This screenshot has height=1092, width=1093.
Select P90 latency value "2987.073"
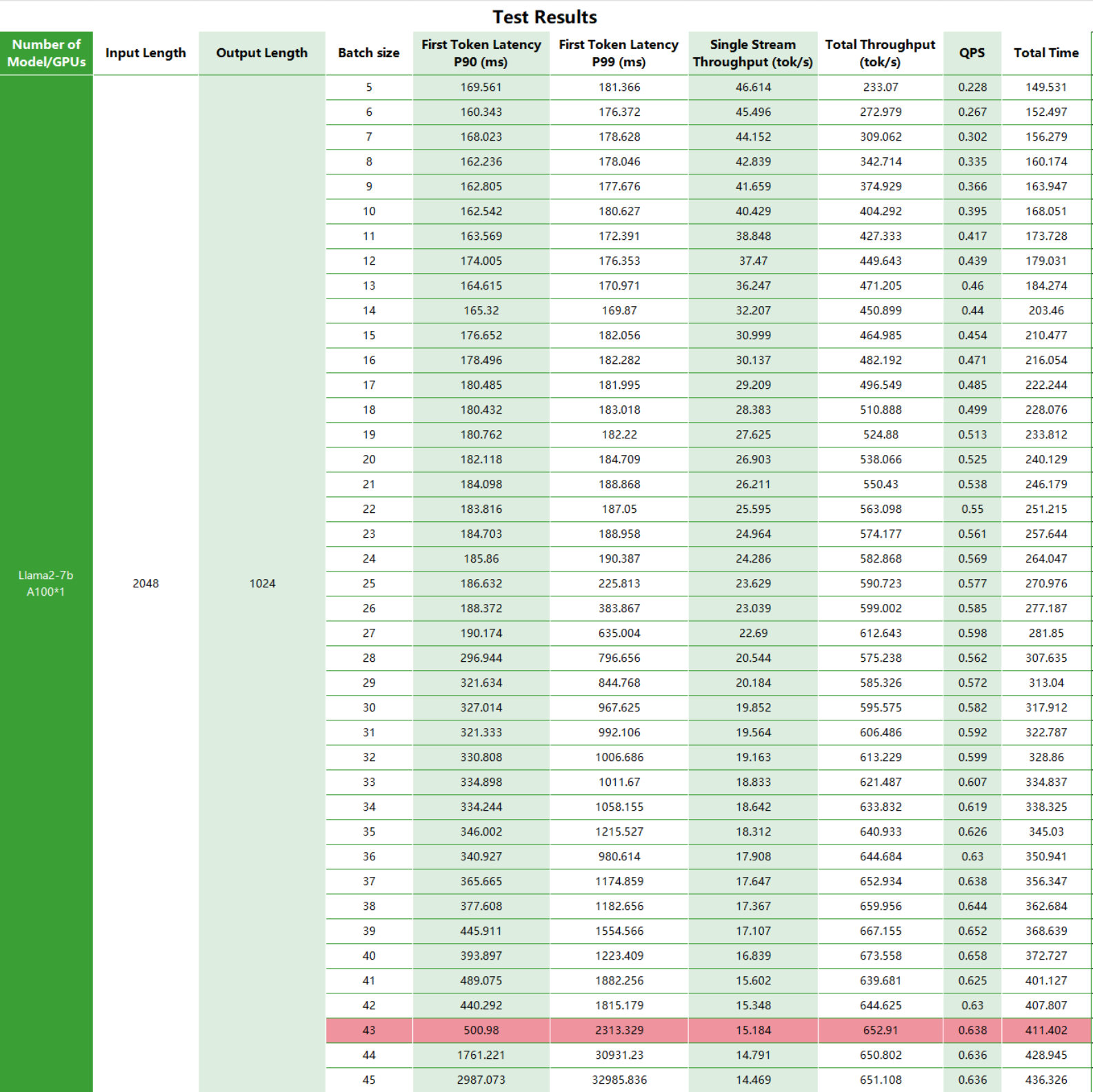pos(481,1080)
